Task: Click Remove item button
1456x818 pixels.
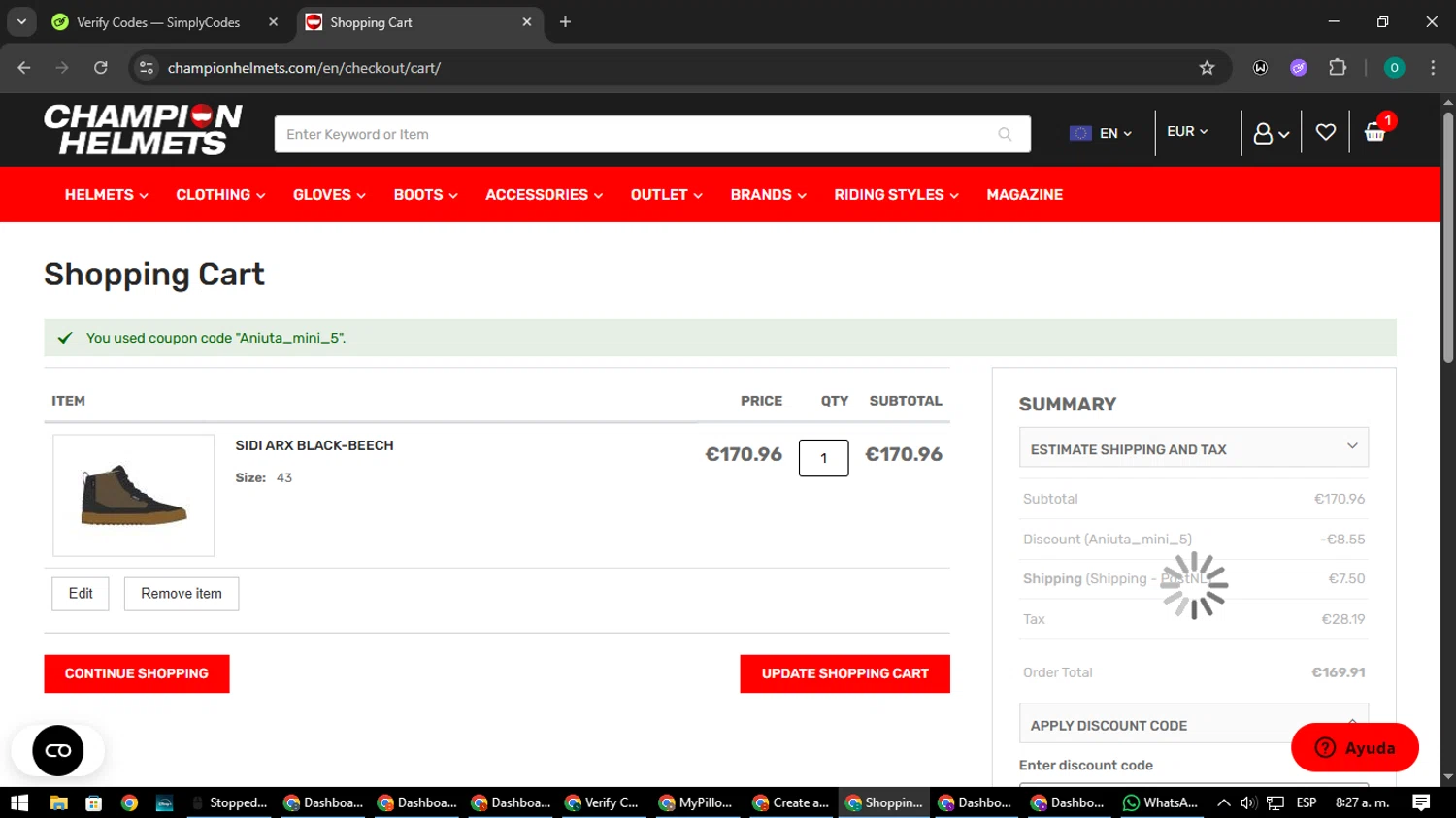Action: pos(182,593)
